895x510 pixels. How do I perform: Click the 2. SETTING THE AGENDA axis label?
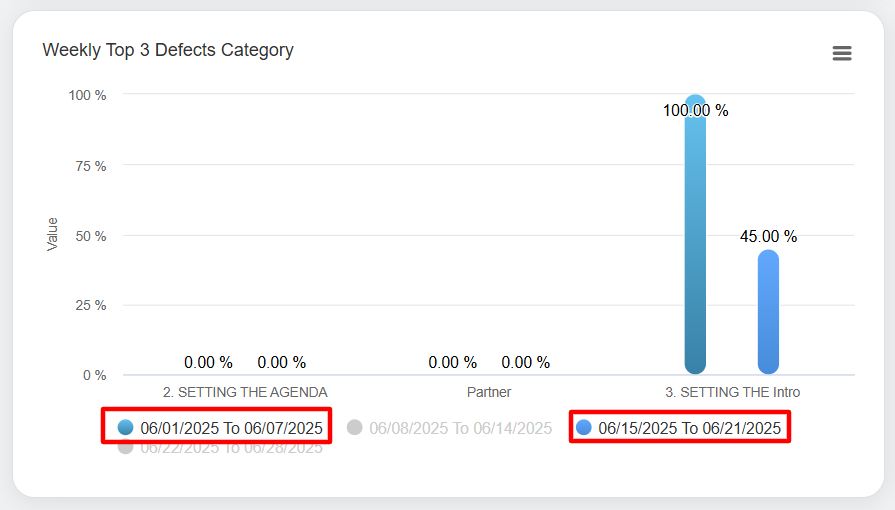pyautogui.click(x=245, y=392)
